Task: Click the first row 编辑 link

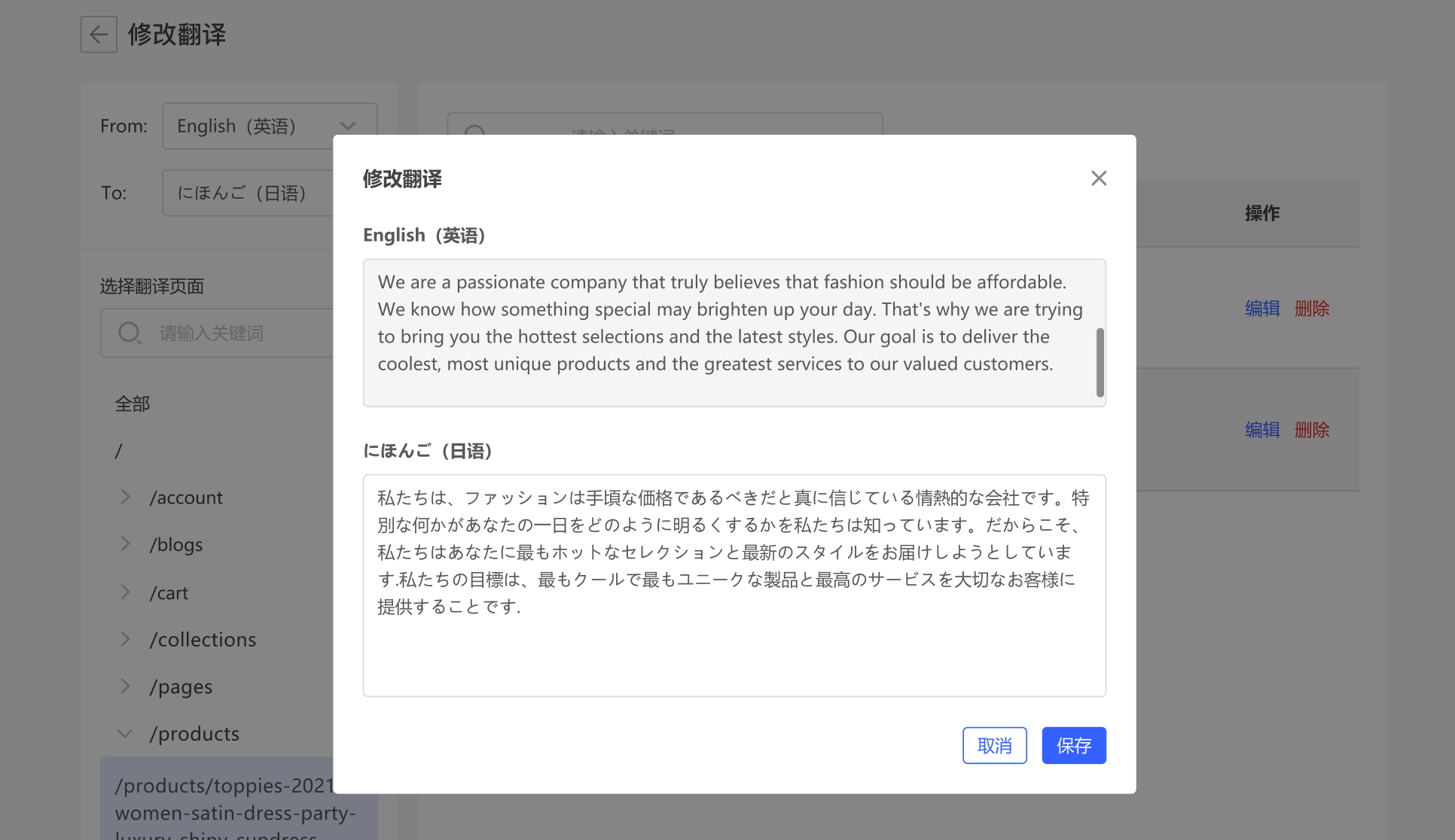Action: (1262, 309)
